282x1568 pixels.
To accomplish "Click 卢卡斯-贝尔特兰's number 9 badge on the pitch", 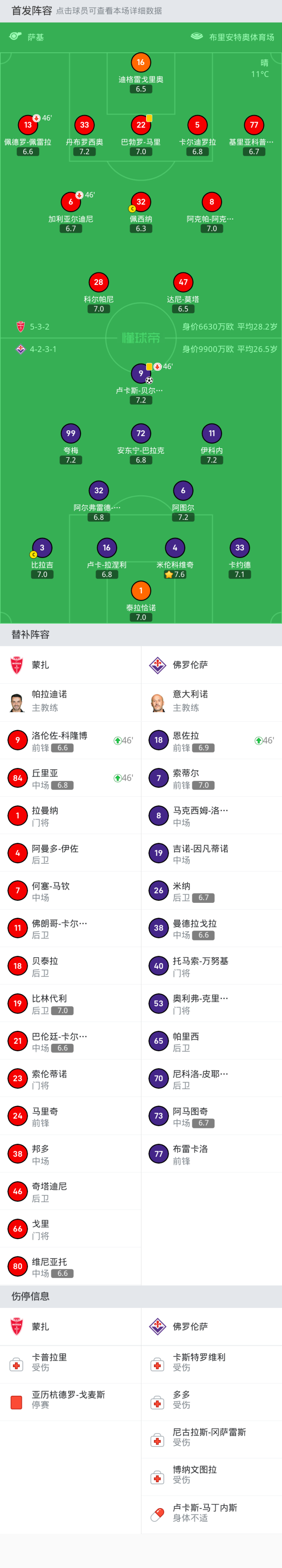I will pos(141,373).
